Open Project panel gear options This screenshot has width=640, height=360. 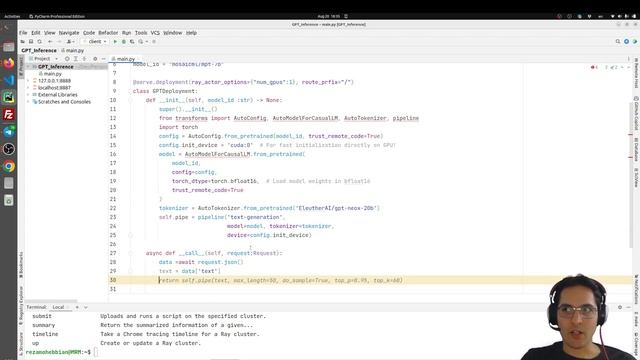[x=95, y=59]
